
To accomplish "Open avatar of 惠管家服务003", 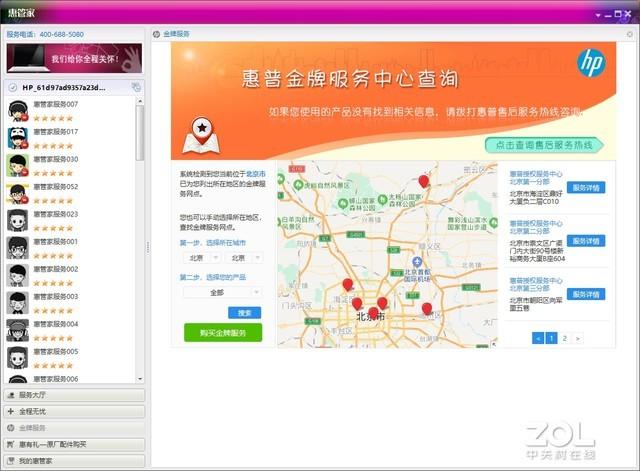I will (18, 303).
